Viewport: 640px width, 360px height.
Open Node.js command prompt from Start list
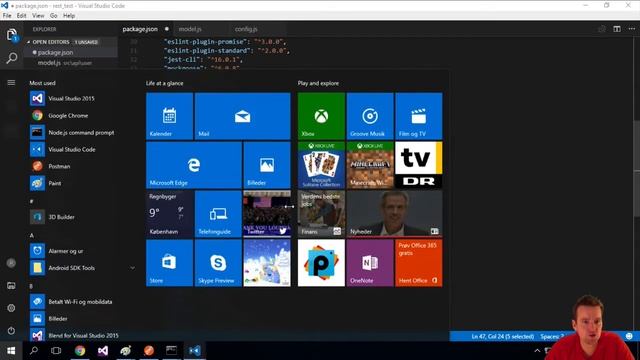pos(80,133)
